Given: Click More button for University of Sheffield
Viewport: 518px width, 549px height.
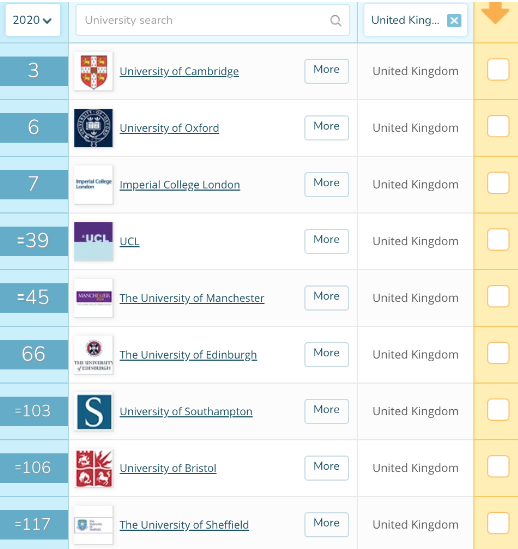Looking at the screenshot, I should click(x=326, y=524).
